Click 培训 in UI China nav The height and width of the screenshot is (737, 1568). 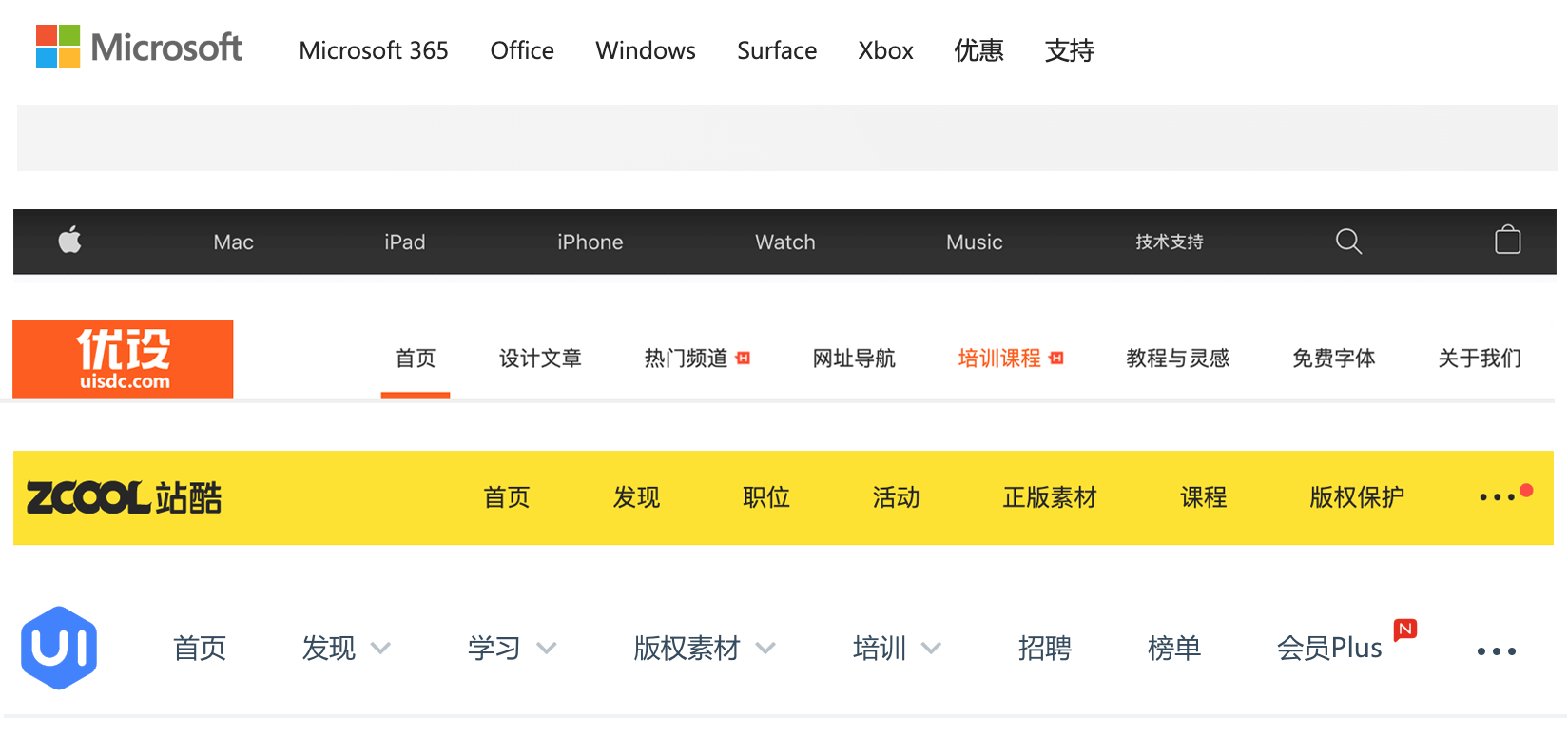click(880, 649)
